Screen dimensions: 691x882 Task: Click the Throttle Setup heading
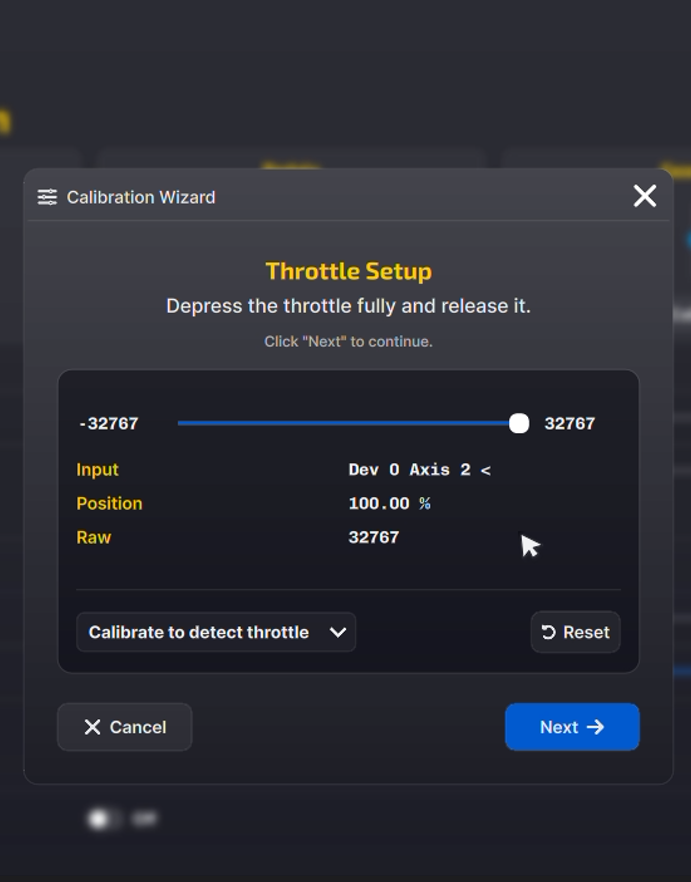click(348, 271)
